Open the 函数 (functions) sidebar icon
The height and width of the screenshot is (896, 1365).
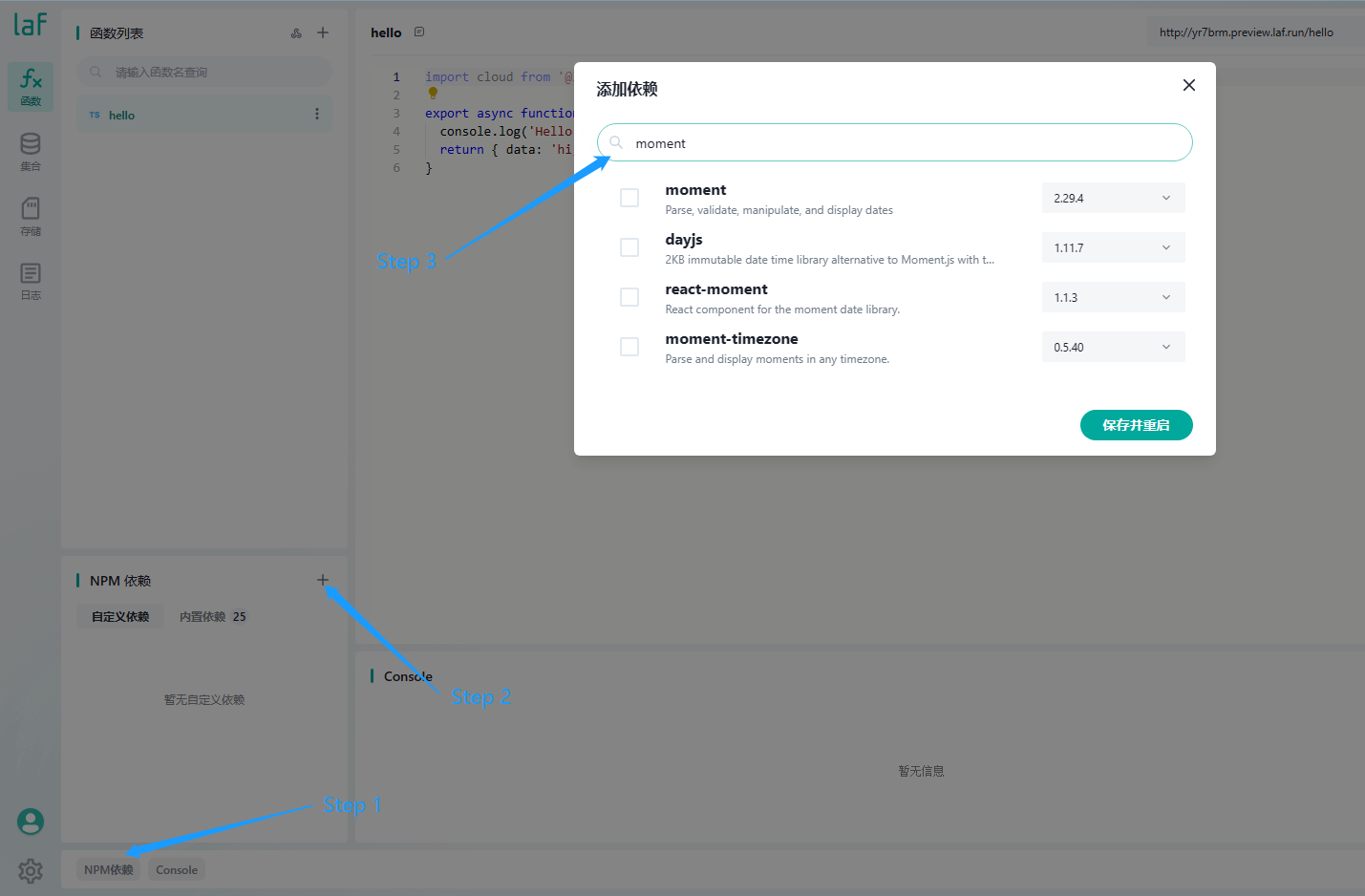(31, 86)
